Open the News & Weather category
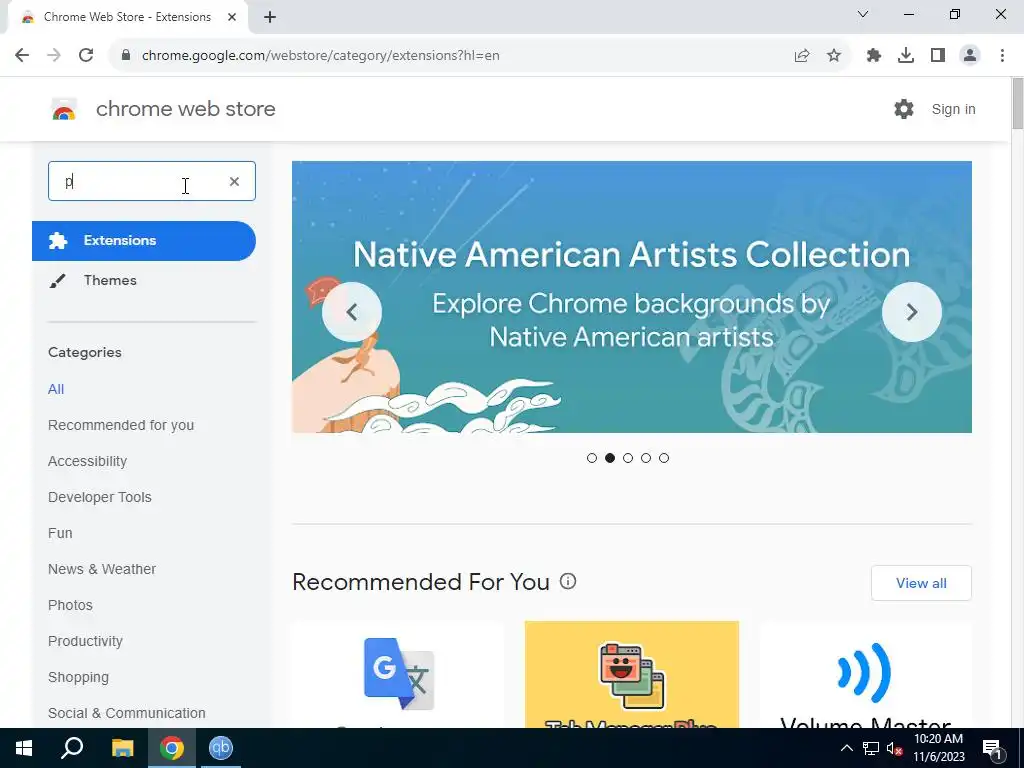This screenshot has height=768, width=1024. [x=102, y=569]
